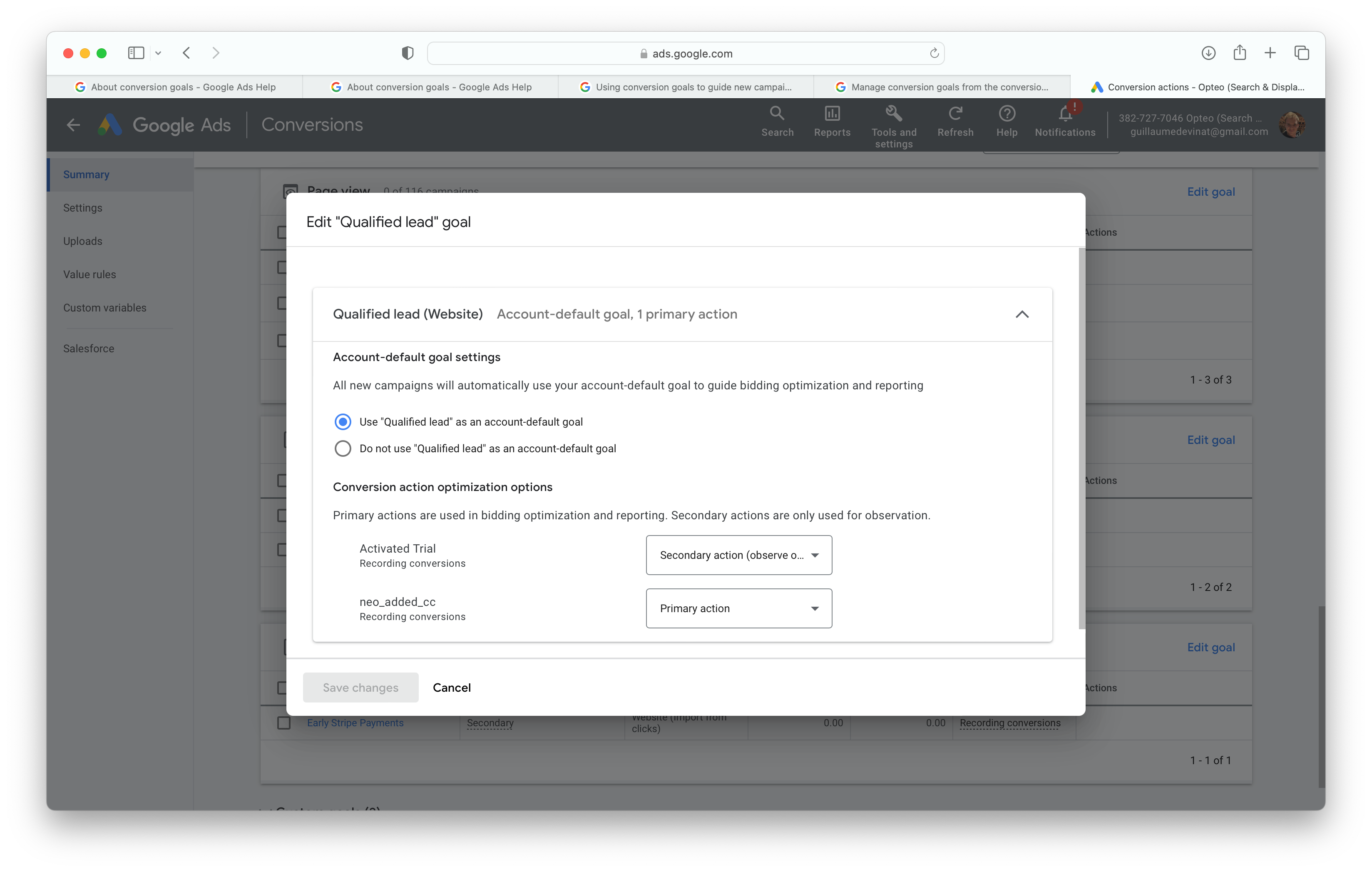
Task: Click Save changes button
Action: [x=360, y=688]
